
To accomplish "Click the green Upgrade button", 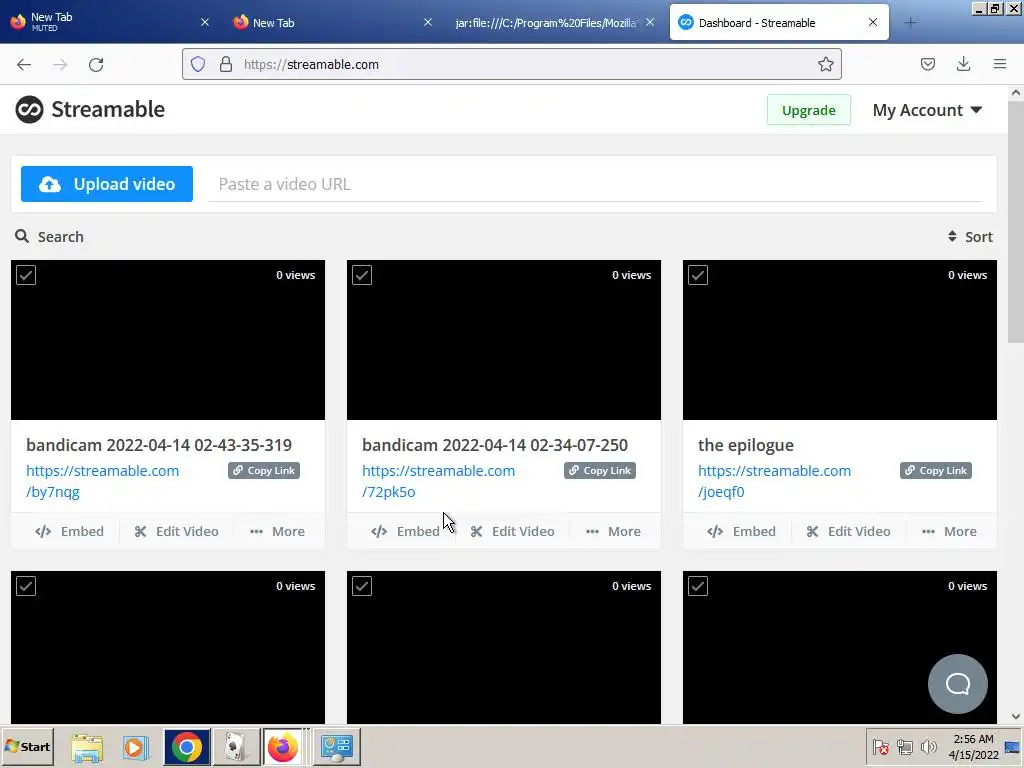I will pos(808,110).
